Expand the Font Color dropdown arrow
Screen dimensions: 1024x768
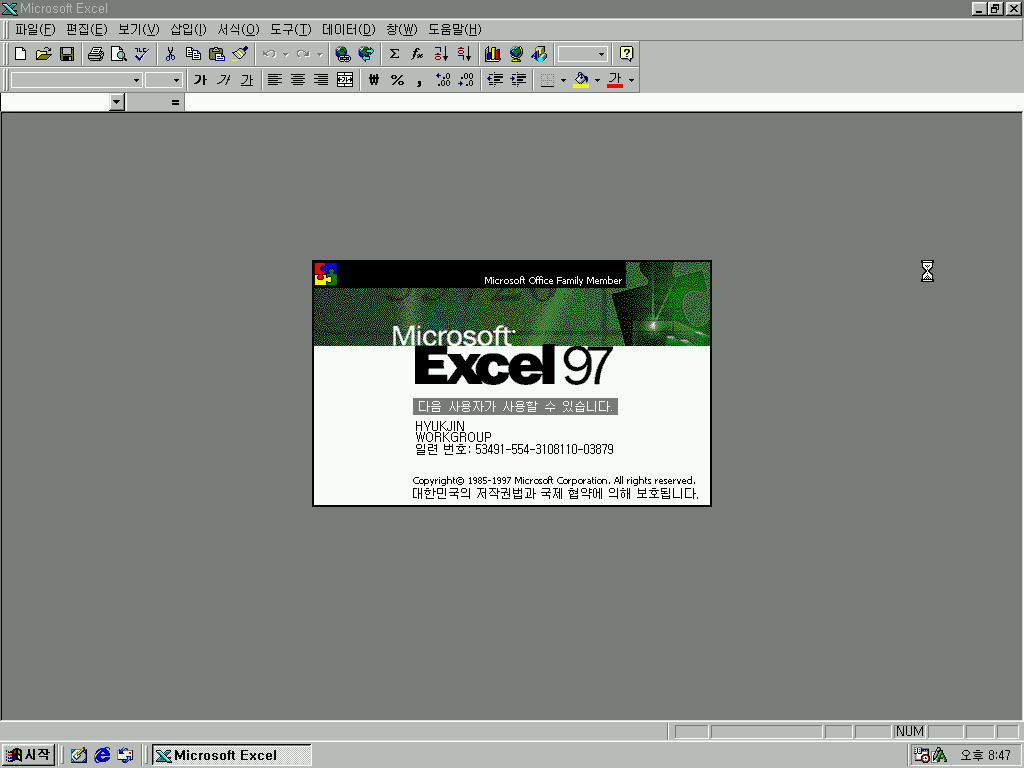point(632,80)
